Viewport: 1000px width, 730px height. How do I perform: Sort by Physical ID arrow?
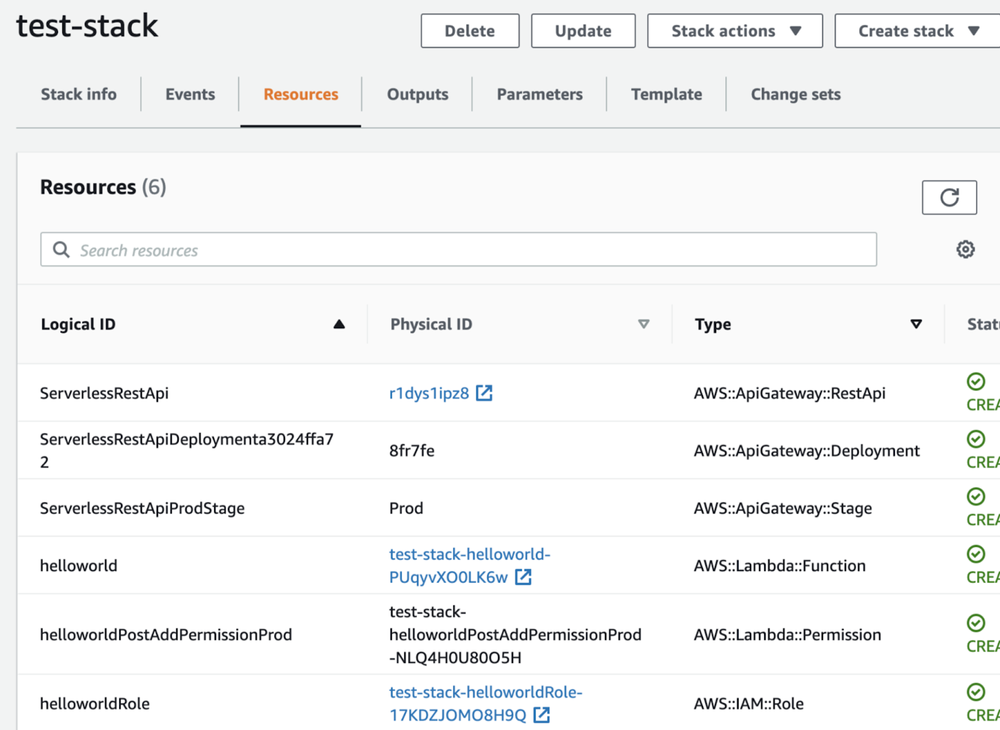[x=643, y=324]
